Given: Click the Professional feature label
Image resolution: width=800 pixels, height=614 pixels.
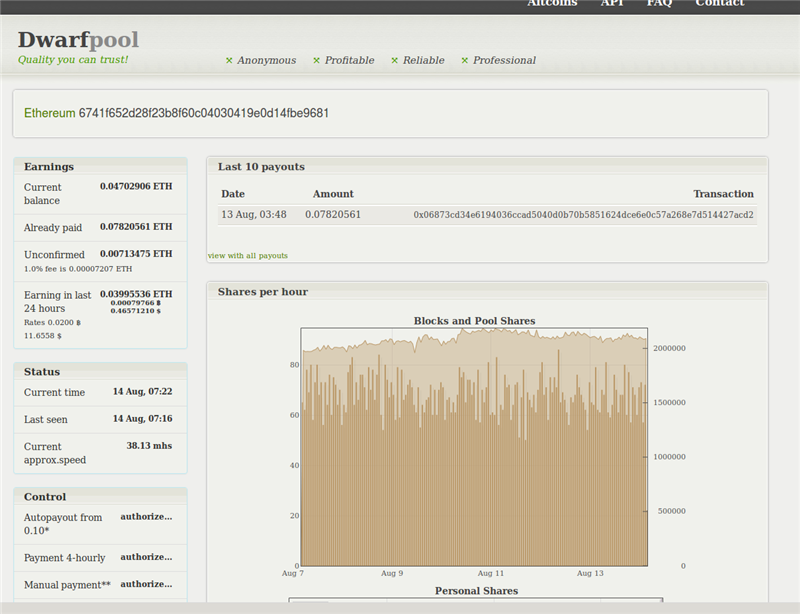Looking at the screenshot, I should (x=504, y=60).
